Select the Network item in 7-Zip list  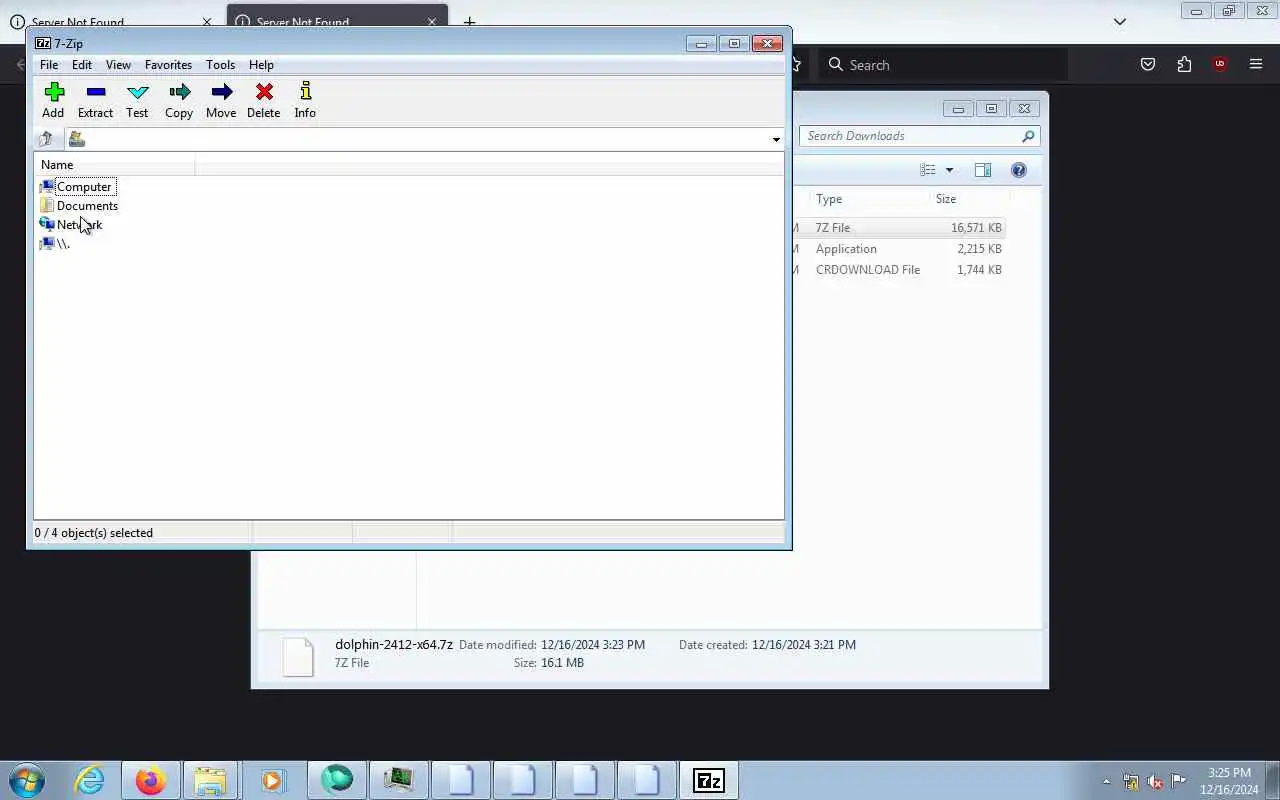pyautogui.click(x=70, y=225)
